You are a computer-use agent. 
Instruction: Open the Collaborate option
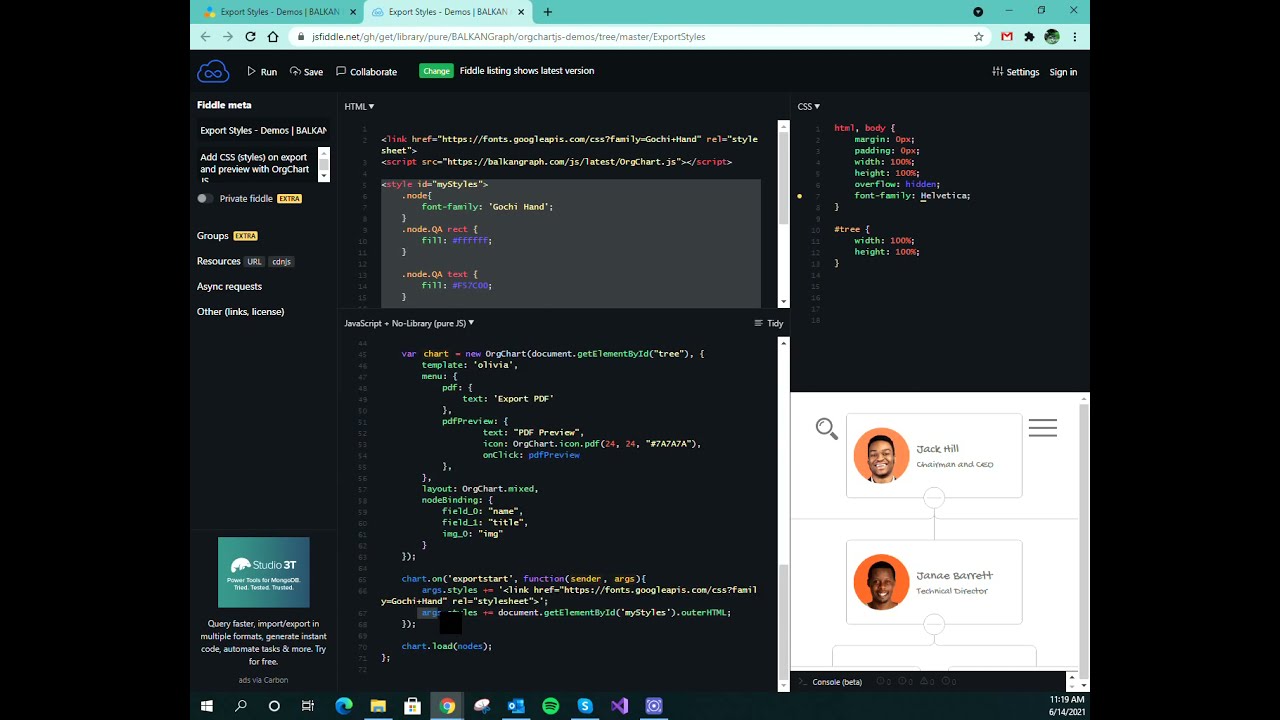point(366,72)
